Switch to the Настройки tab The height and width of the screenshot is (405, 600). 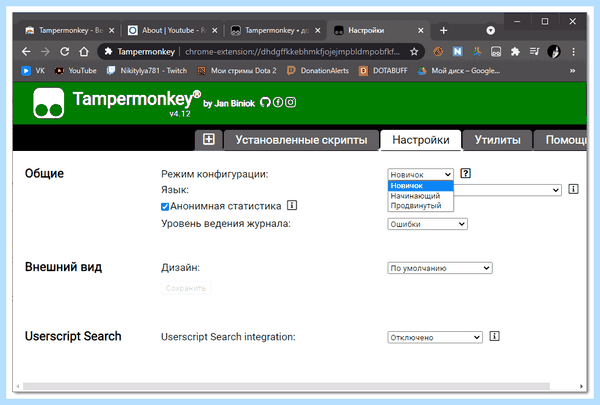[x=421, y=140]
